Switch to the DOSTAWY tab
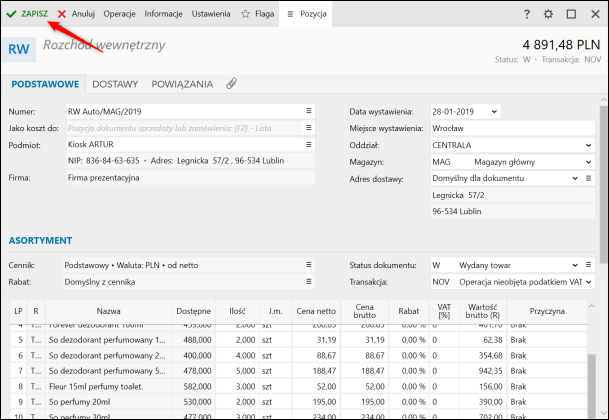 (116, 84)
